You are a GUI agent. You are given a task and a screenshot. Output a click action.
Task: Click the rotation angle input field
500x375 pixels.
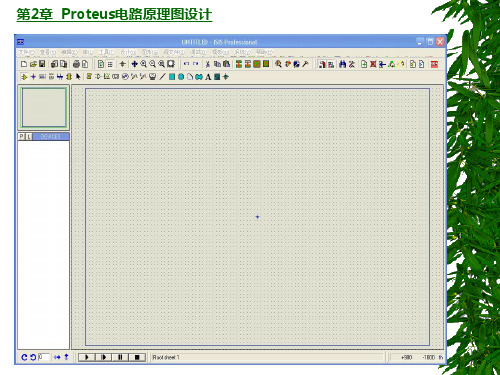pos(44,357)
